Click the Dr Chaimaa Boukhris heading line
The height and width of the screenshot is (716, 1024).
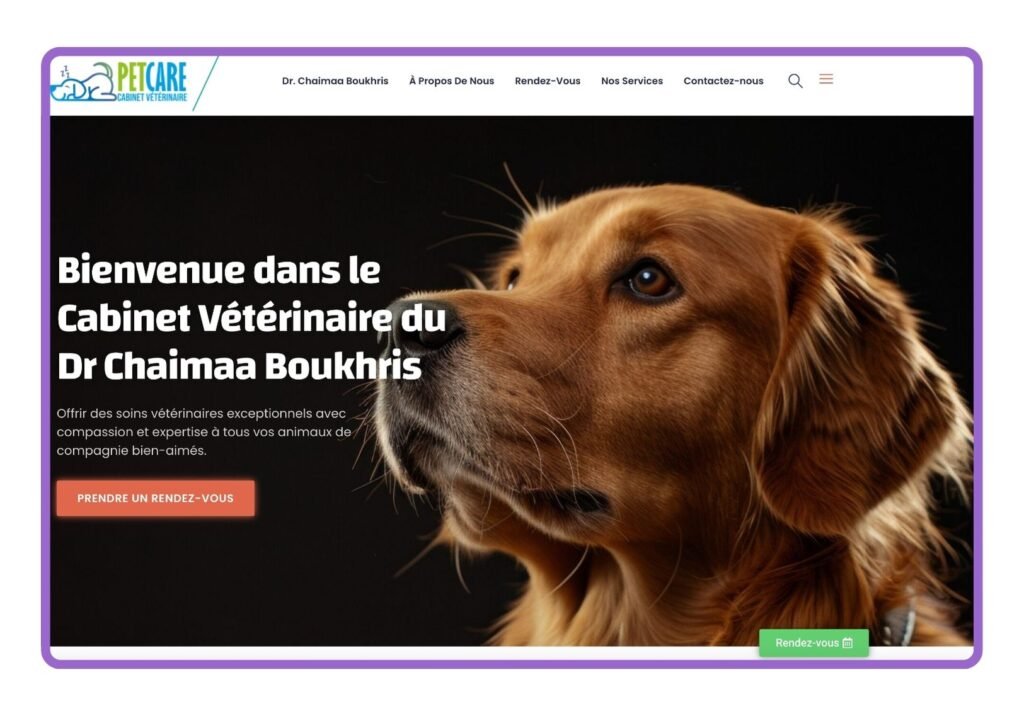pyautogui.click(x=239, y=366)
